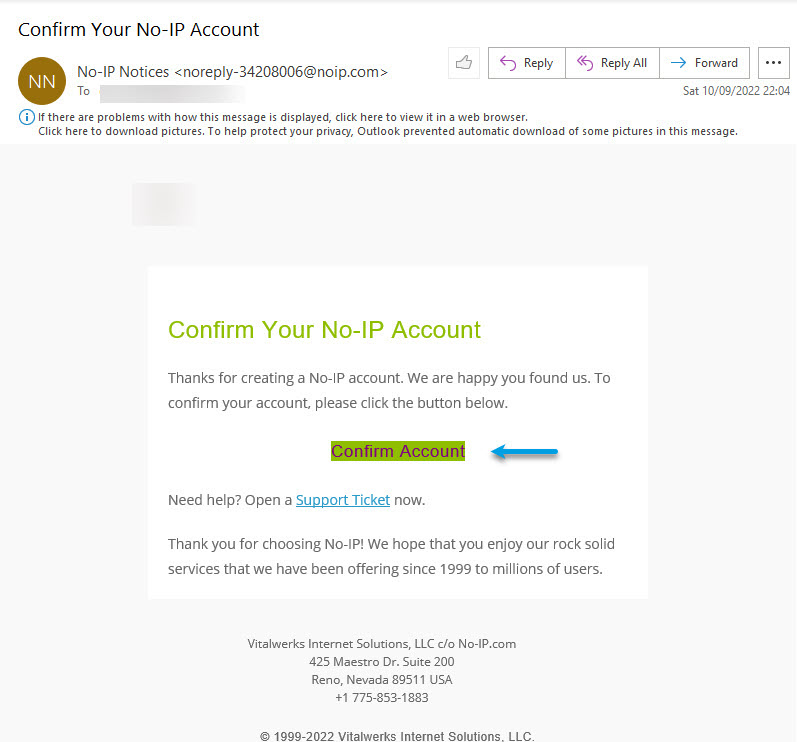Forward this email message
The width and height of the screenshot is (797, 742).
[704, 63]
